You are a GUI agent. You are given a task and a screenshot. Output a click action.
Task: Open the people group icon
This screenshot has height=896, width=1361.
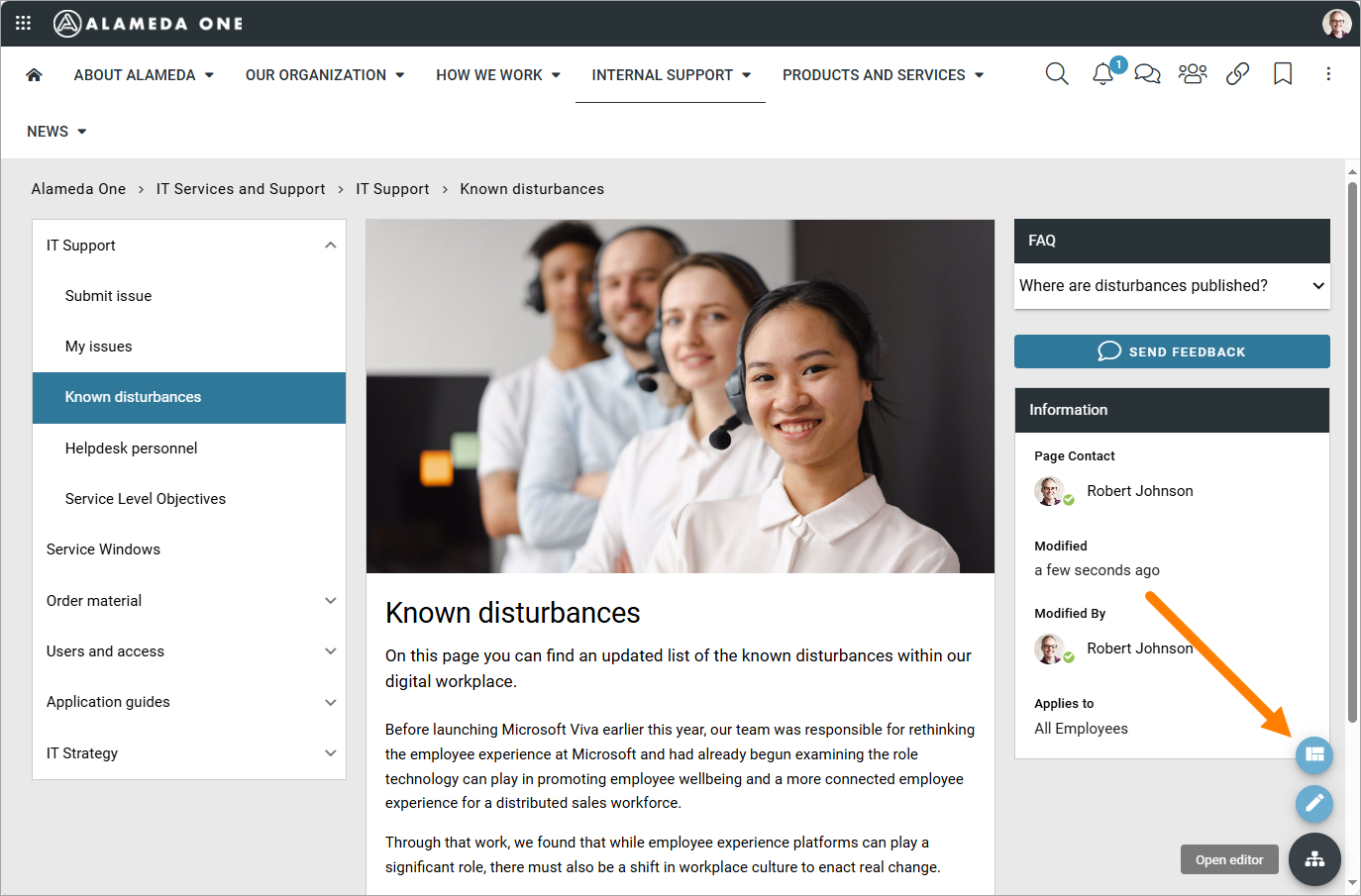[x=1193, y=74]
